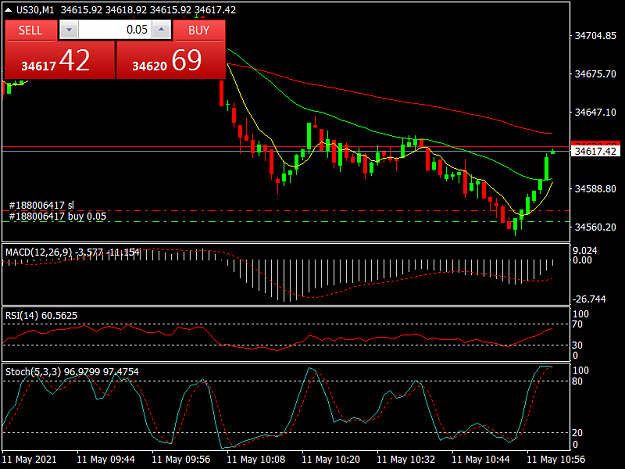This screenshot has width=625, height=469.
Task: Click the 34588.80 price scale label
Action: (595, 188)
